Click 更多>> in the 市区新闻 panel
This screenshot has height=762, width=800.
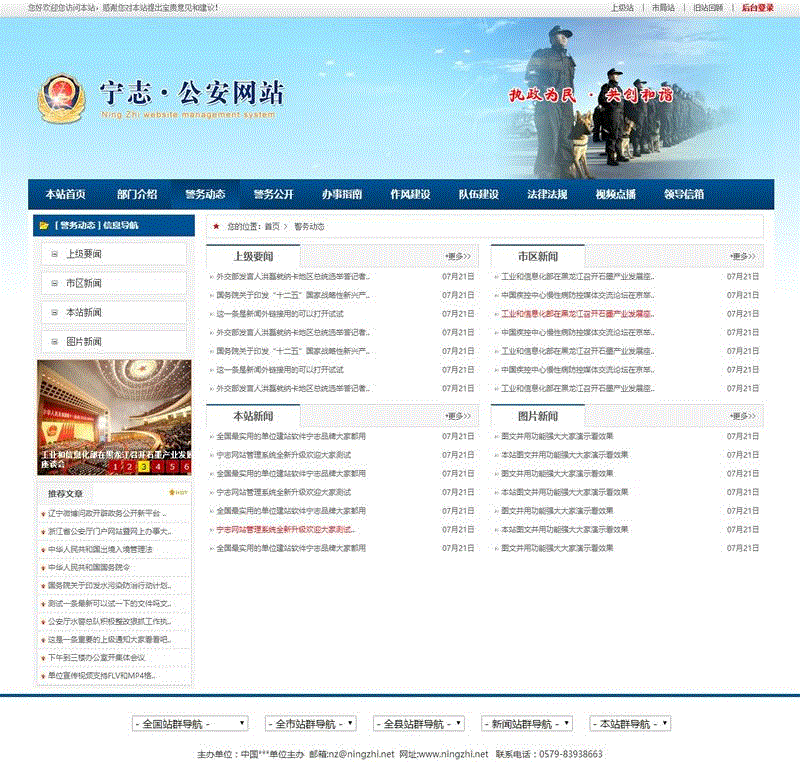743,256
